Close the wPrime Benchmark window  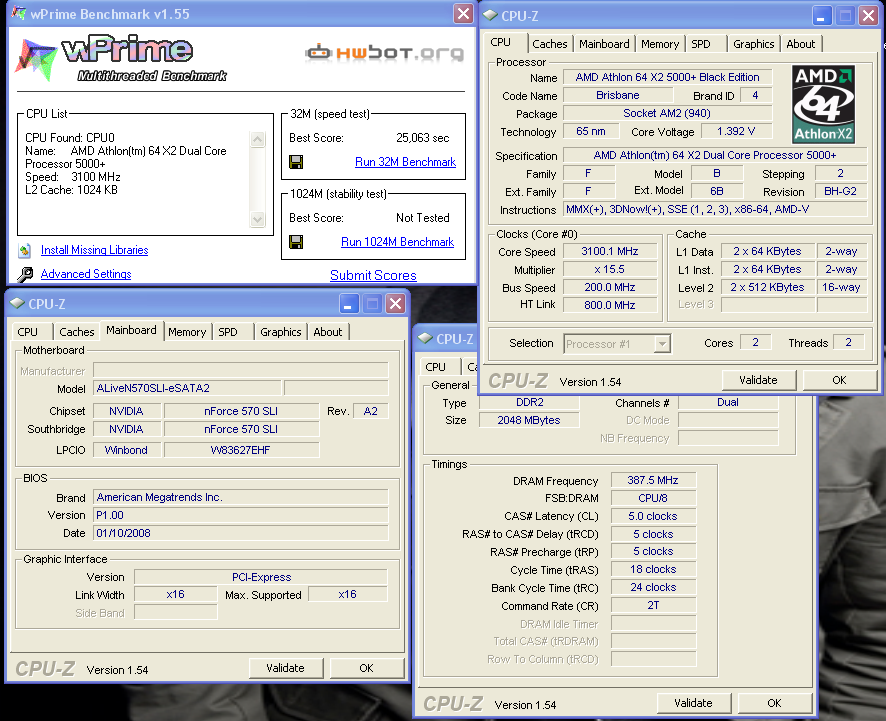[x=463, y=14]
